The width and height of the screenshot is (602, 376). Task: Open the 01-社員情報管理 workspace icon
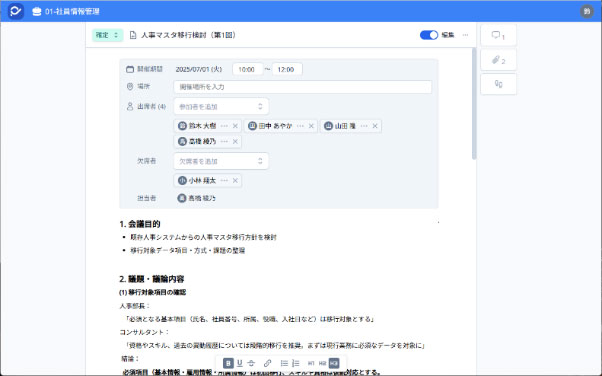(x=37, y=12)
